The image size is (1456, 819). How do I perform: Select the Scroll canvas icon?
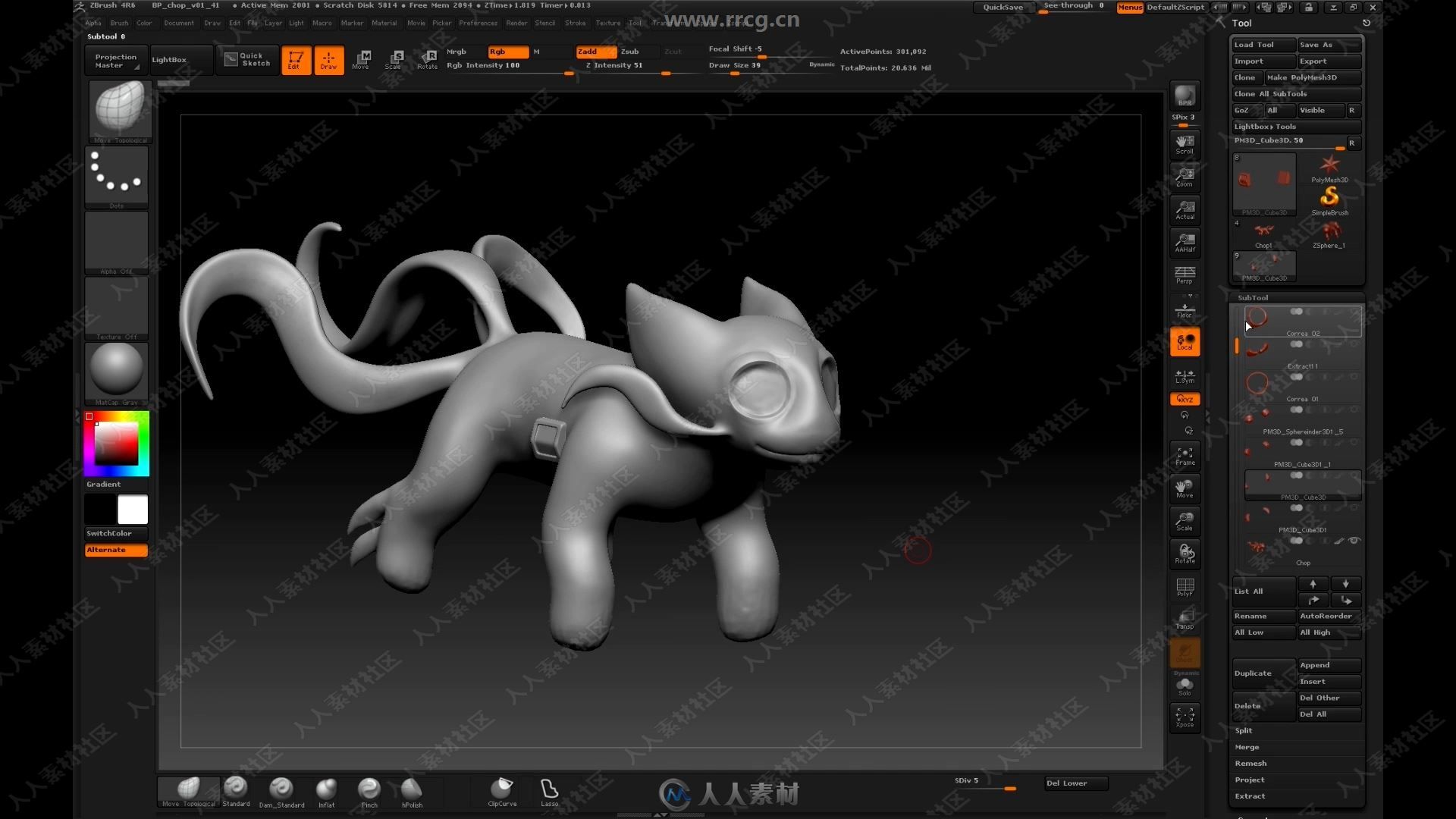pos(1185,144)
